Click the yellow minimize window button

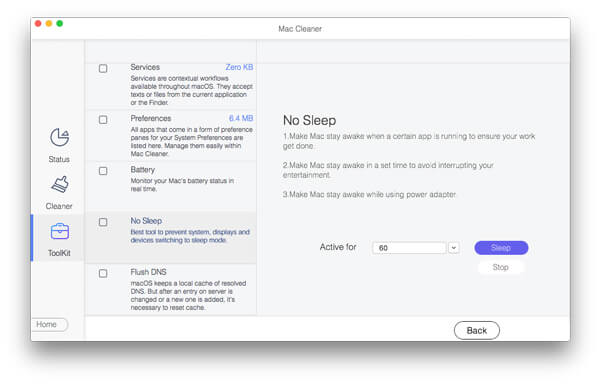click(x=49, y=24)
